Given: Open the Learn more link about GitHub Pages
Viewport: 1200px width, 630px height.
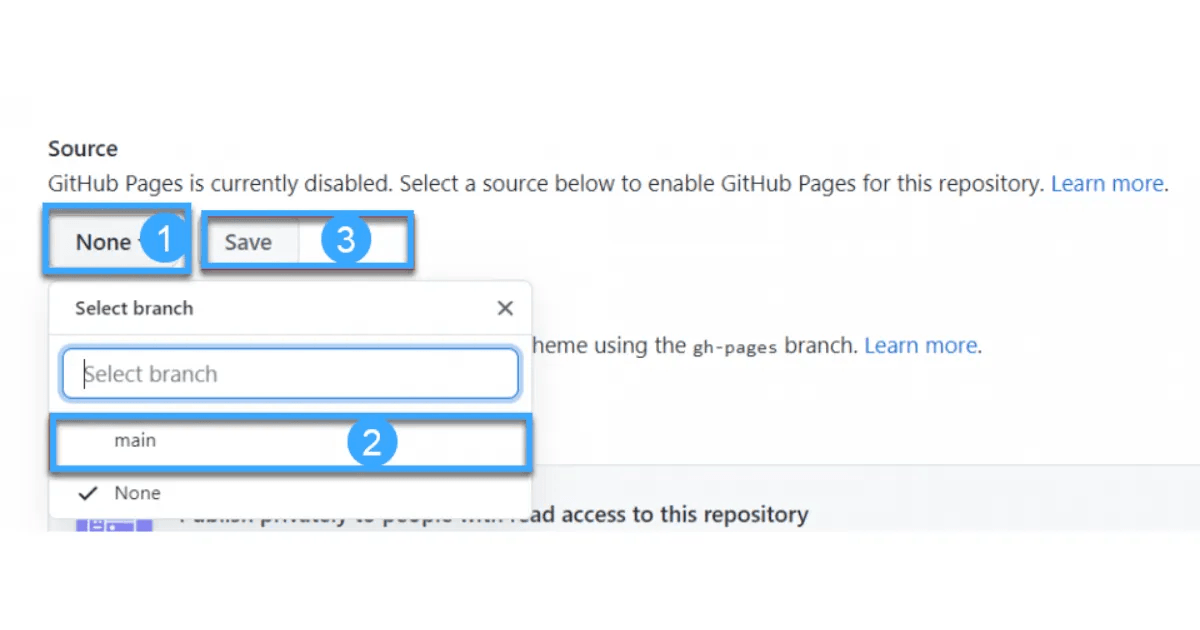Looking at the screenshot, I should tap(1107, 183).
